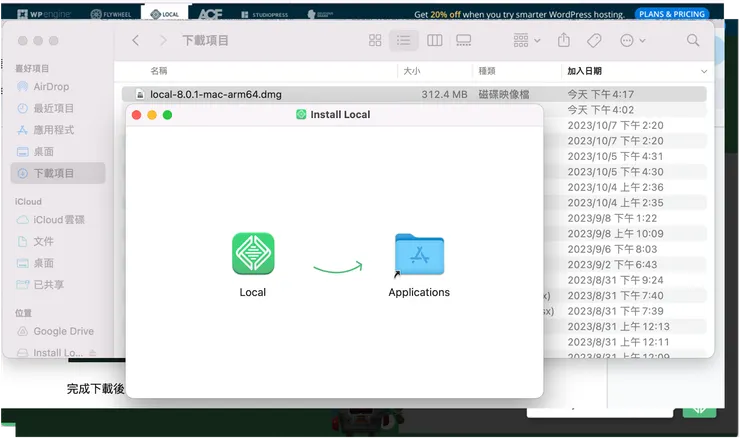Switch Finder to gallery view
The width and height of the screenshot is (740, 438).
(463, 41)
